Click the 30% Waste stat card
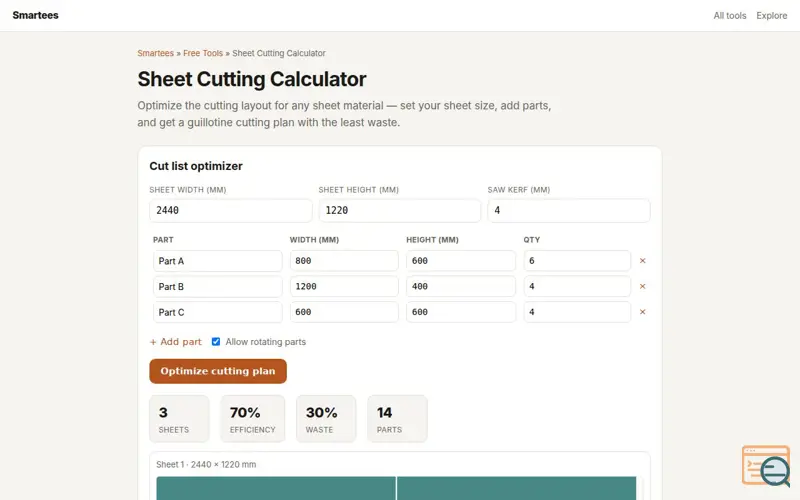The height and width of the screenshot is (500, 800). tap(326, 419)
